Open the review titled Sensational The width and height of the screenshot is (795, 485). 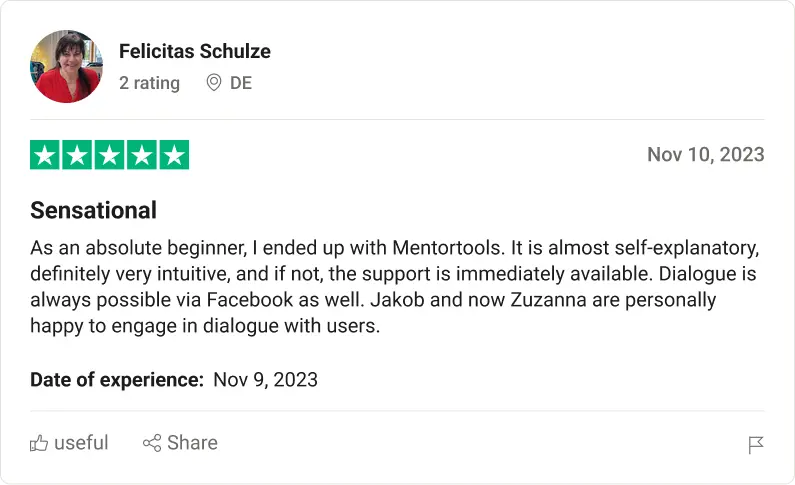point(94,210)
